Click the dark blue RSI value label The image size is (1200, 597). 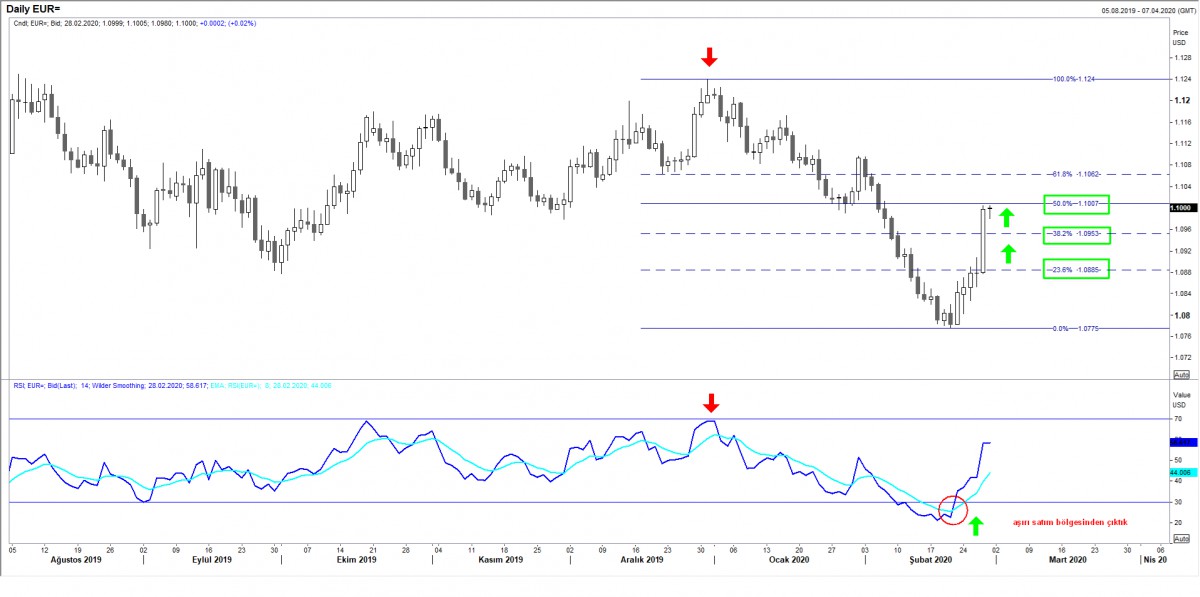pos(1180,441)
